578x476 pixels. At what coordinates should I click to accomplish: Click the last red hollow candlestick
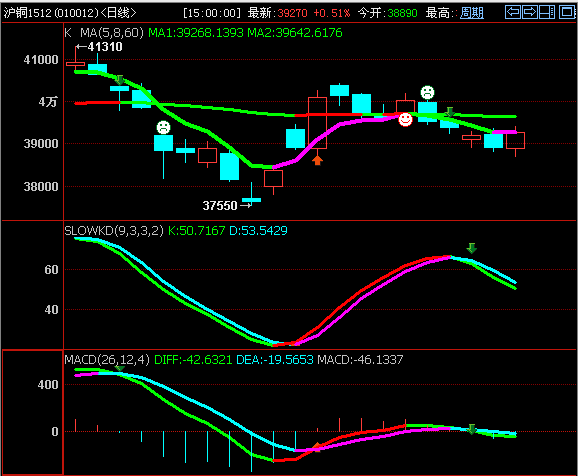[x=515, y=140]
